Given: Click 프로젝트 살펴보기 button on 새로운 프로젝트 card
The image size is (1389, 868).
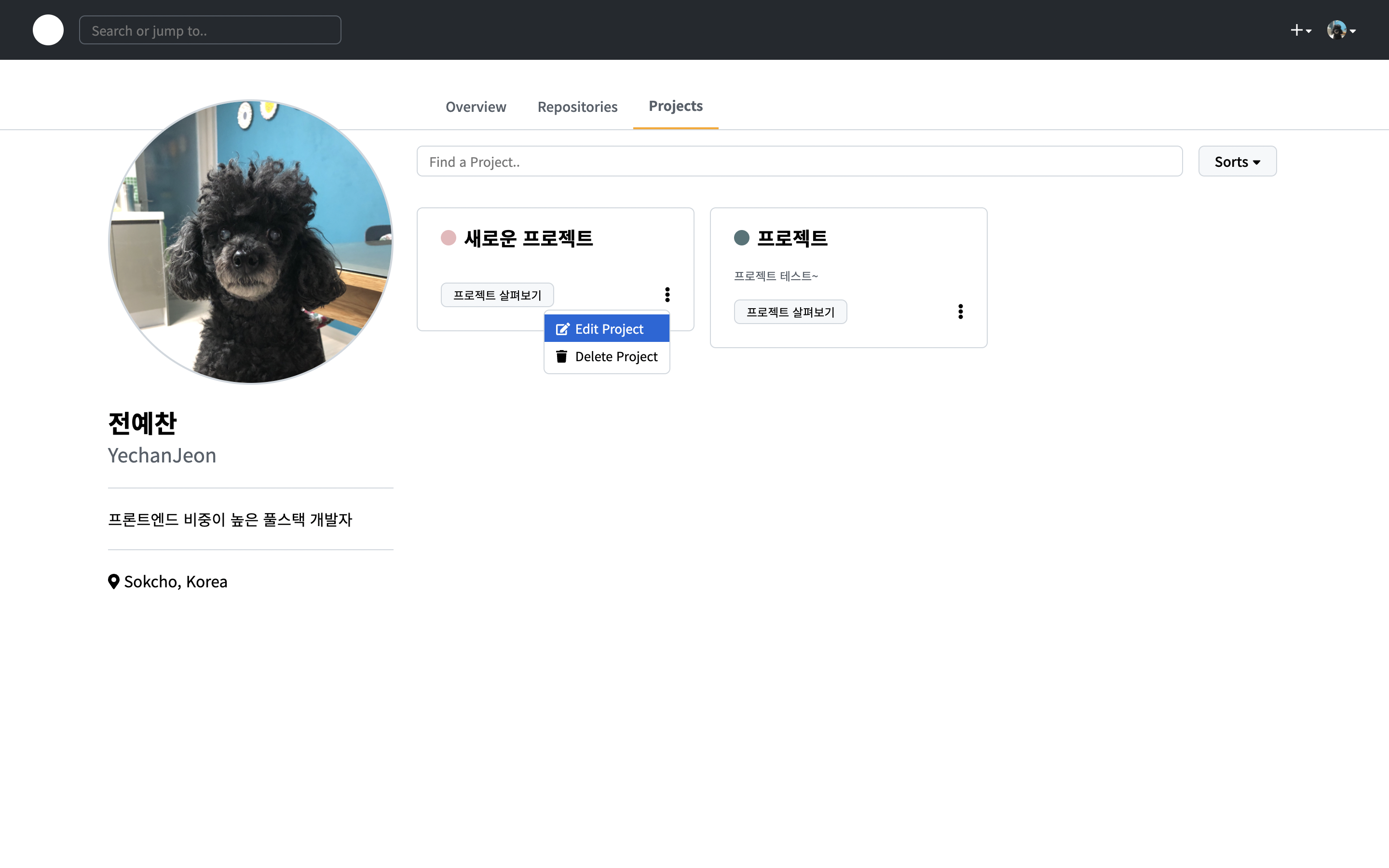Looking at the screenshot, I should [x=497, y=295].
